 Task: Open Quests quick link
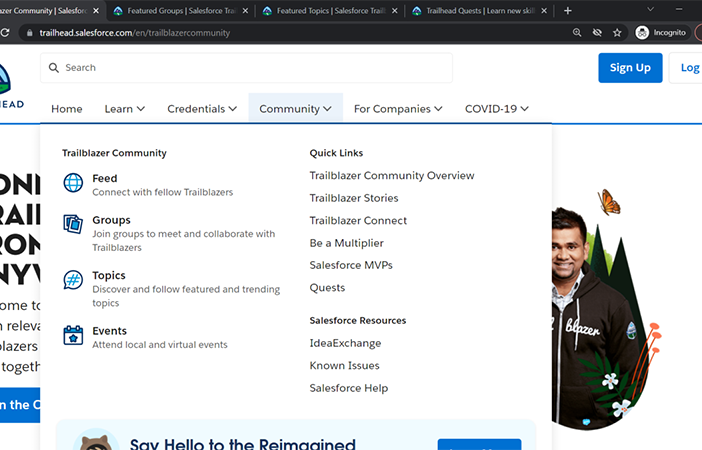point(327,287)
